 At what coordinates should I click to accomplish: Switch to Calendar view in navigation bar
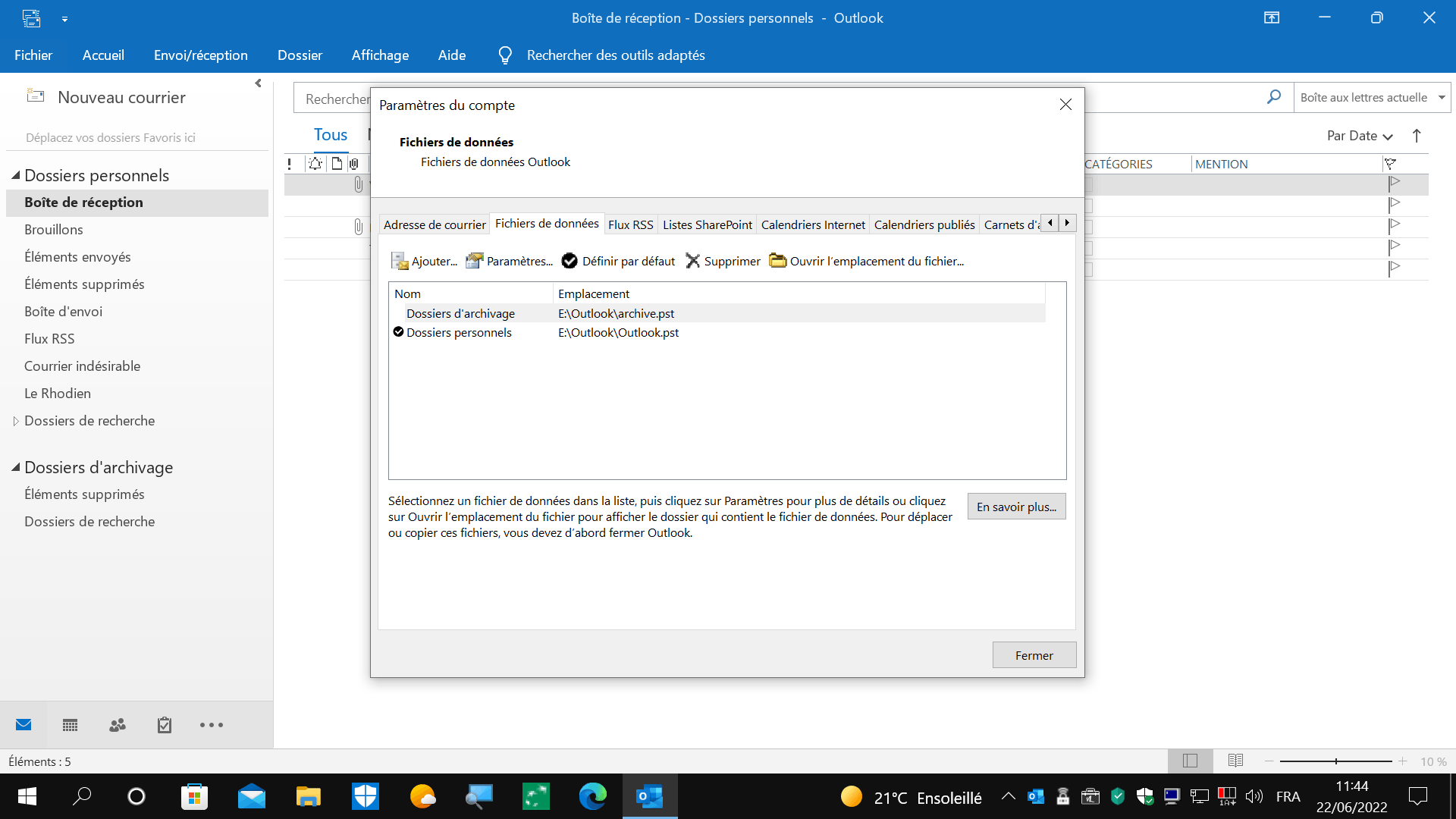70,726
